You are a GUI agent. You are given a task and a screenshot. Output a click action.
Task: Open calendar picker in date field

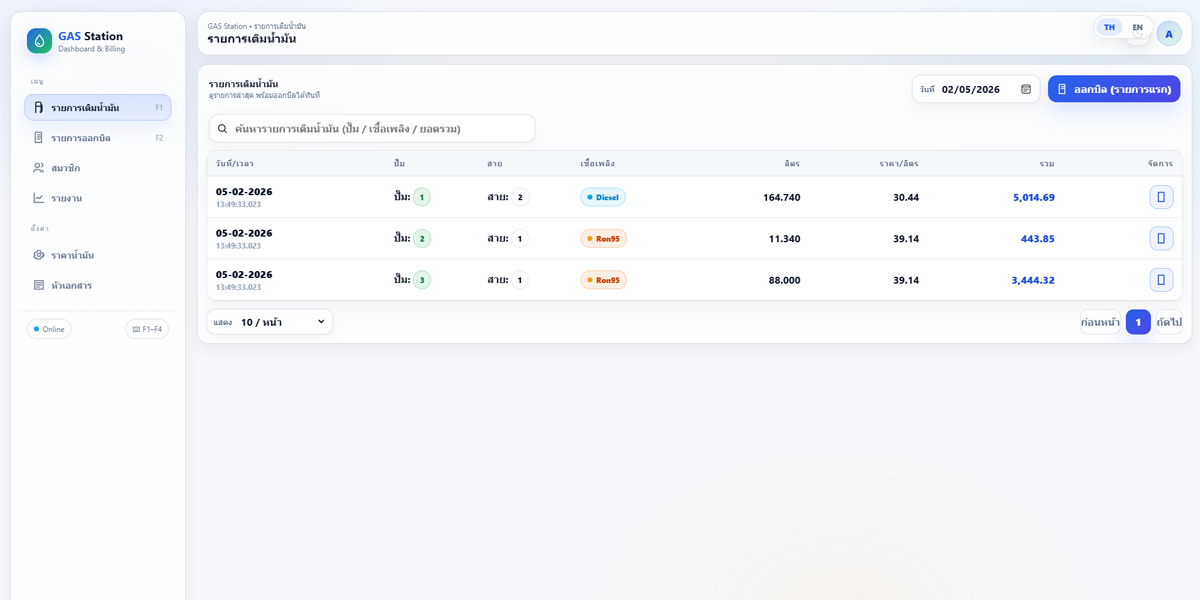pyautogui.click(x=1026, y=89)
